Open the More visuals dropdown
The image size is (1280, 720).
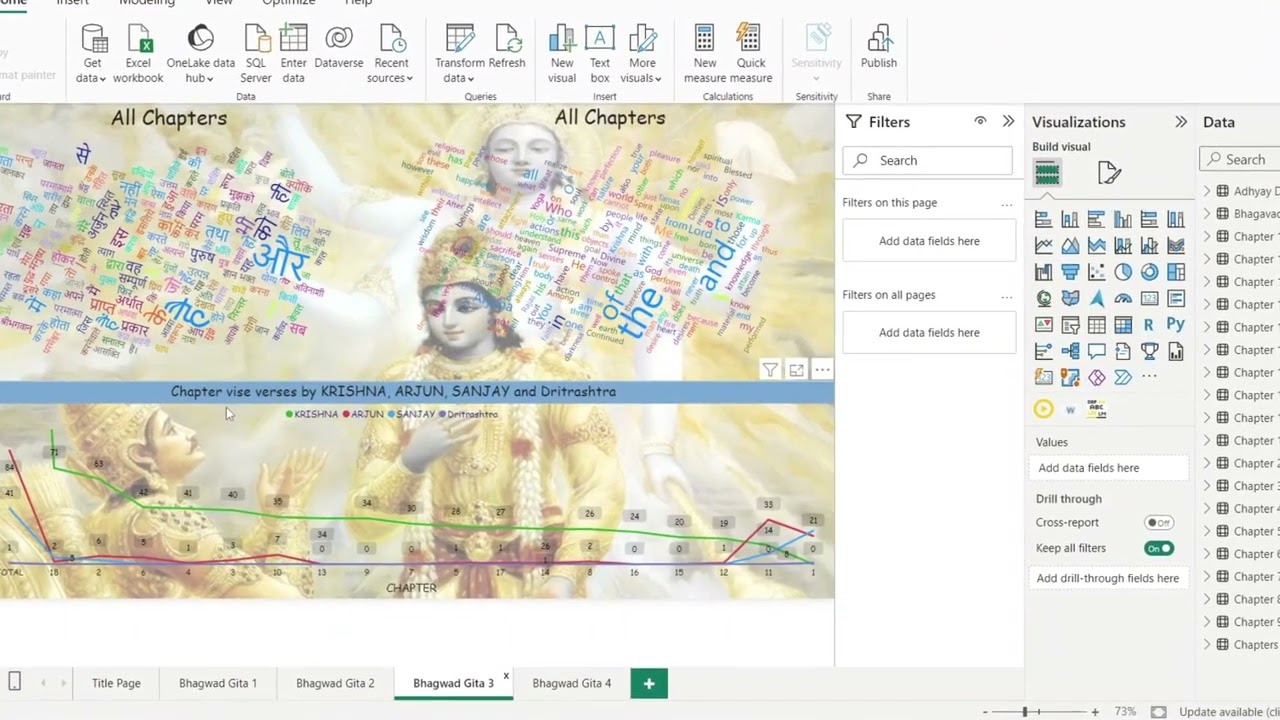point(642,78)
